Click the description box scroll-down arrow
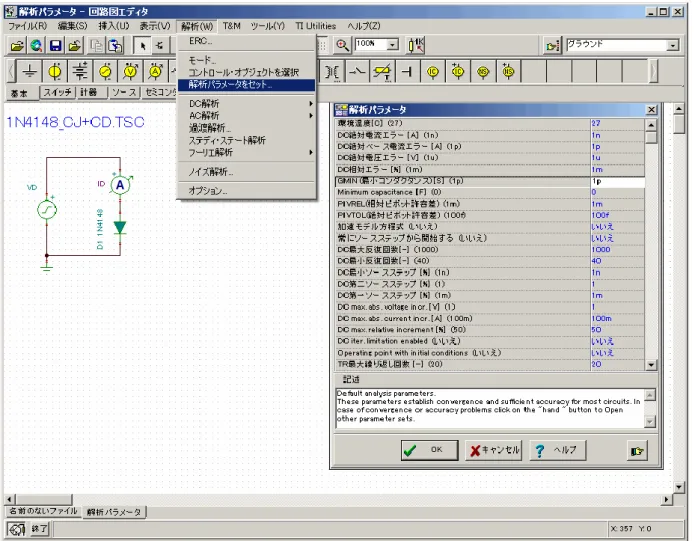 pyautogui.click(x=649, y=422)
